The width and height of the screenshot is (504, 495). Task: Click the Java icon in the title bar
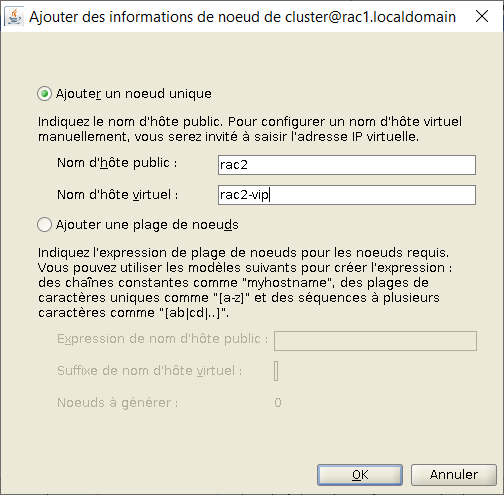click(x=14, y=17)
